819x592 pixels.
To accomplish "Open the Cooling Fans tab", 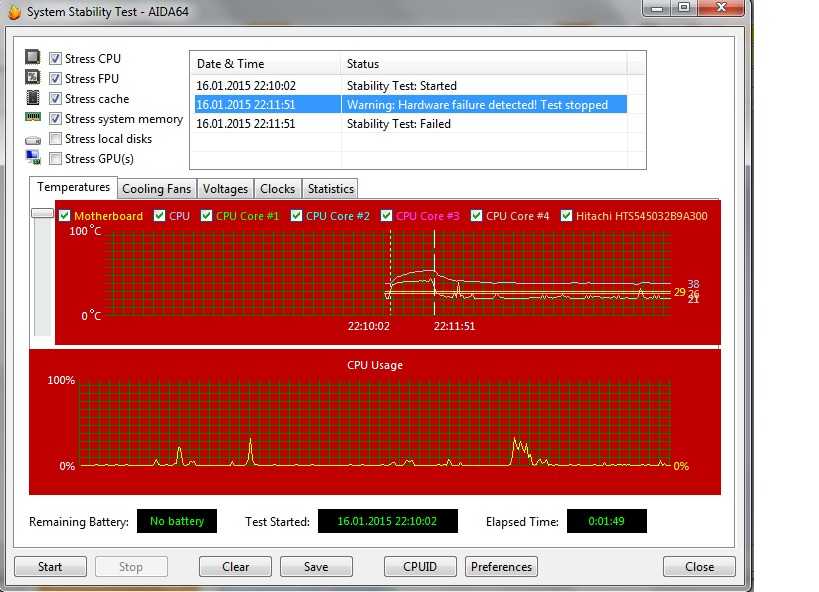I will [157, 189].
